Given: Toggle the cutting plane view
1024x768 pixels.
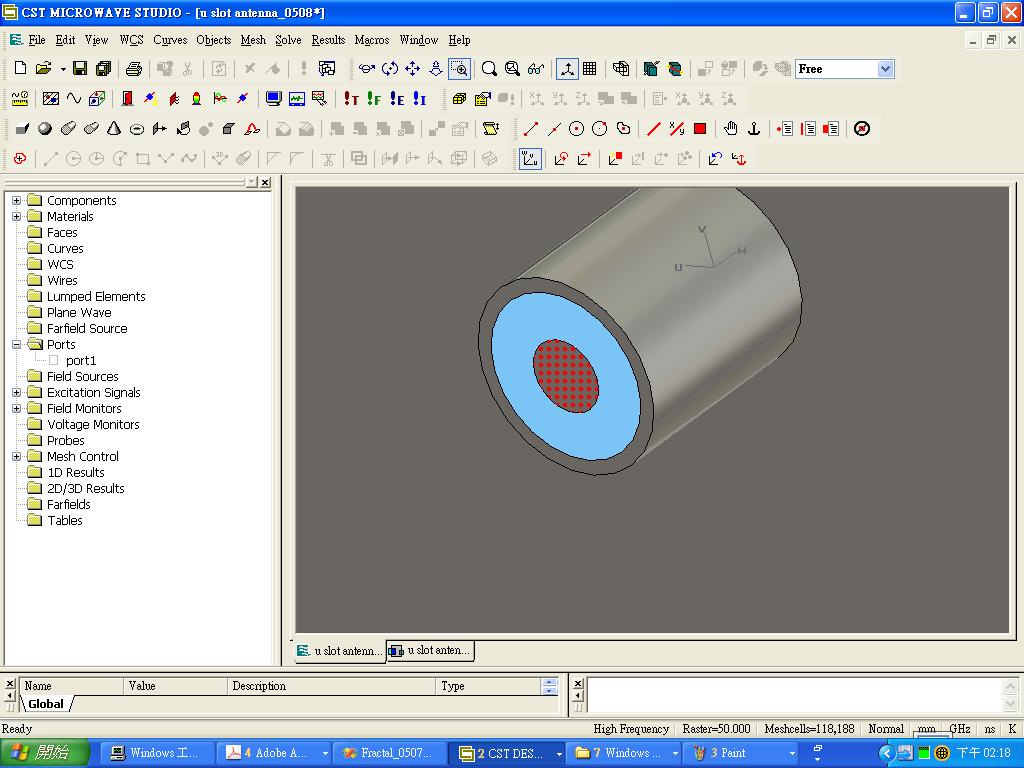Looking at the screenshot, I should coord(675,68).
